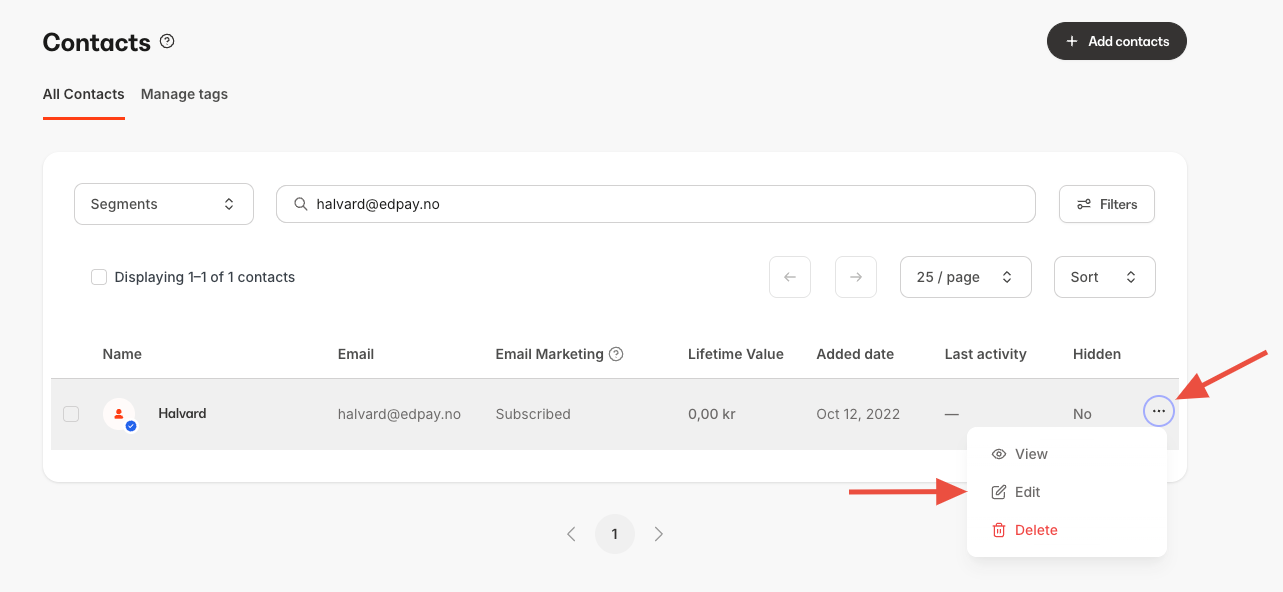
Task: Open the Filters panel
Action: coord(1107,204)
